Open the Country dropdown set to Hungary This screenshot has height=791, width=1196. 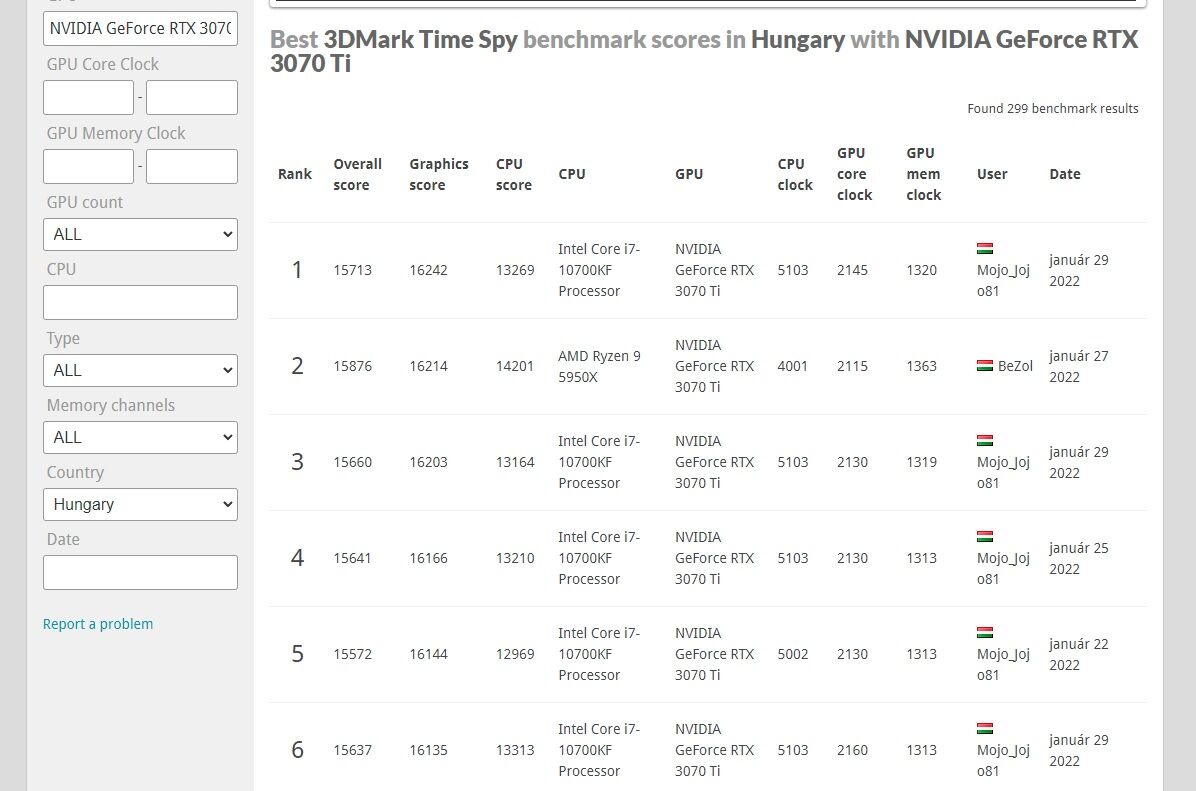tap(140, 504)
